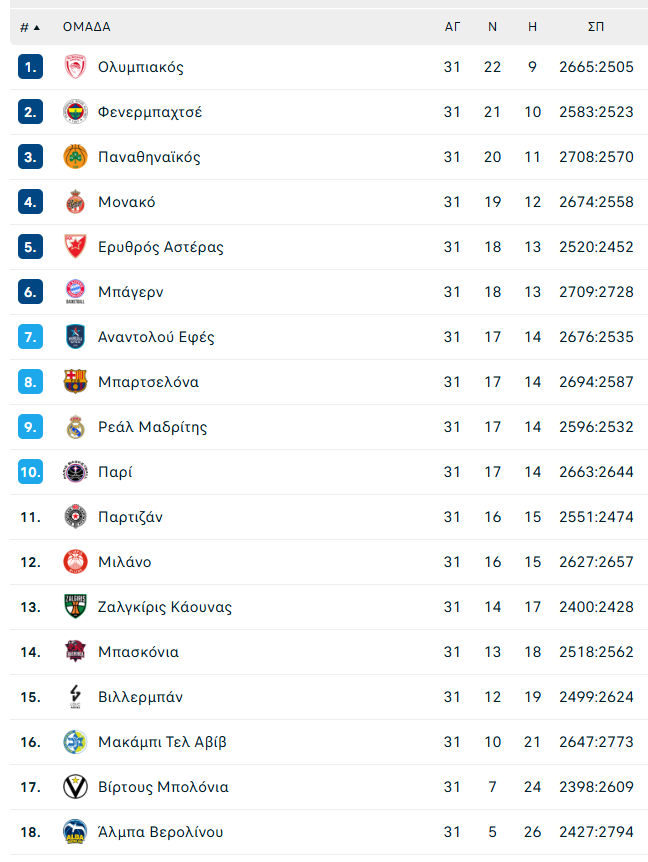
Task: Open the Virtus Bologna V logo
Action: point(75,787)
